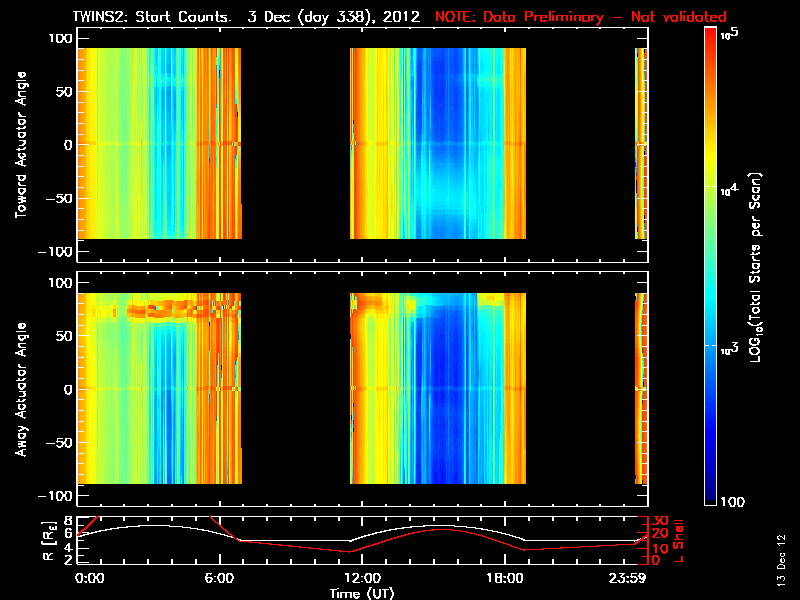
Task: Click the red 'Data Preliminary – Not validated' note
Action: [x=580, y=17]
